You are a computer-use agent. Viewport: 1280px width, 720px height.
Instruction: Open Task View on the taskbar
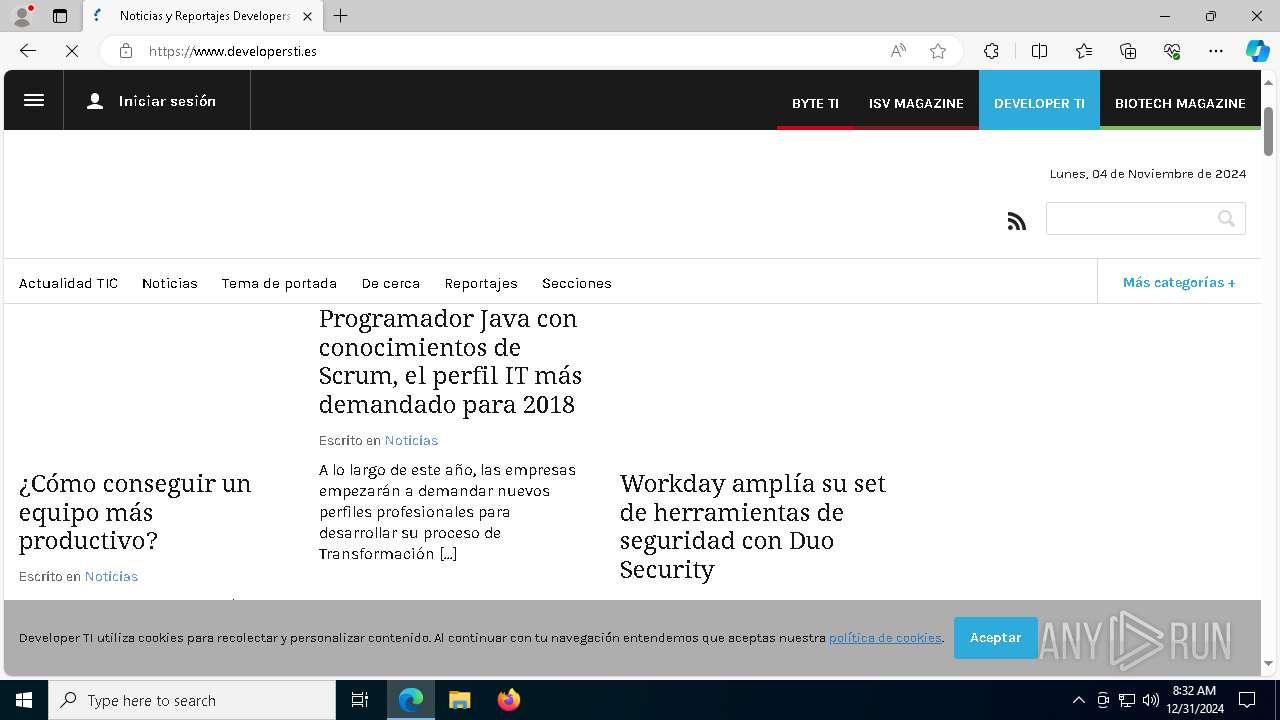(x=360, y=700)
